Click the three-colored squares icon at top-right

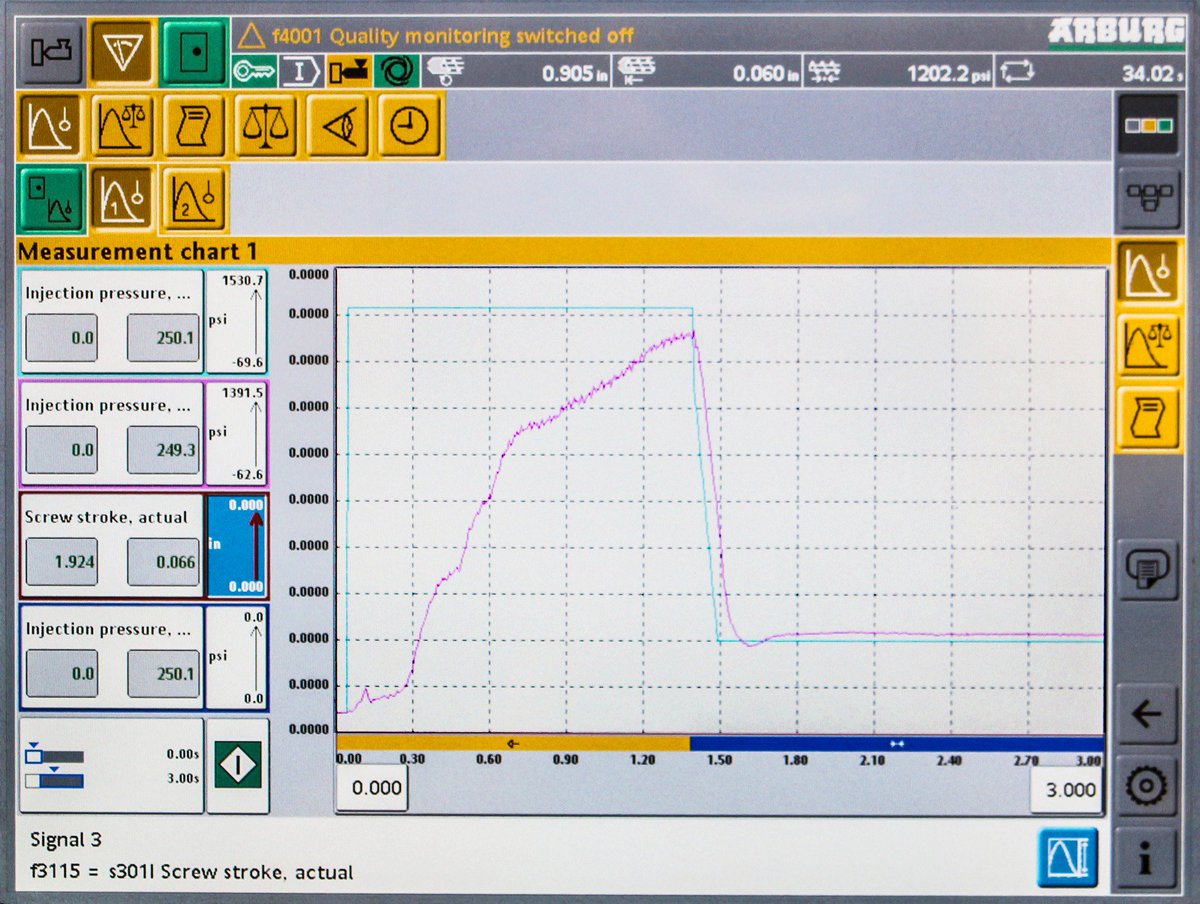(x=1147, y=125)
